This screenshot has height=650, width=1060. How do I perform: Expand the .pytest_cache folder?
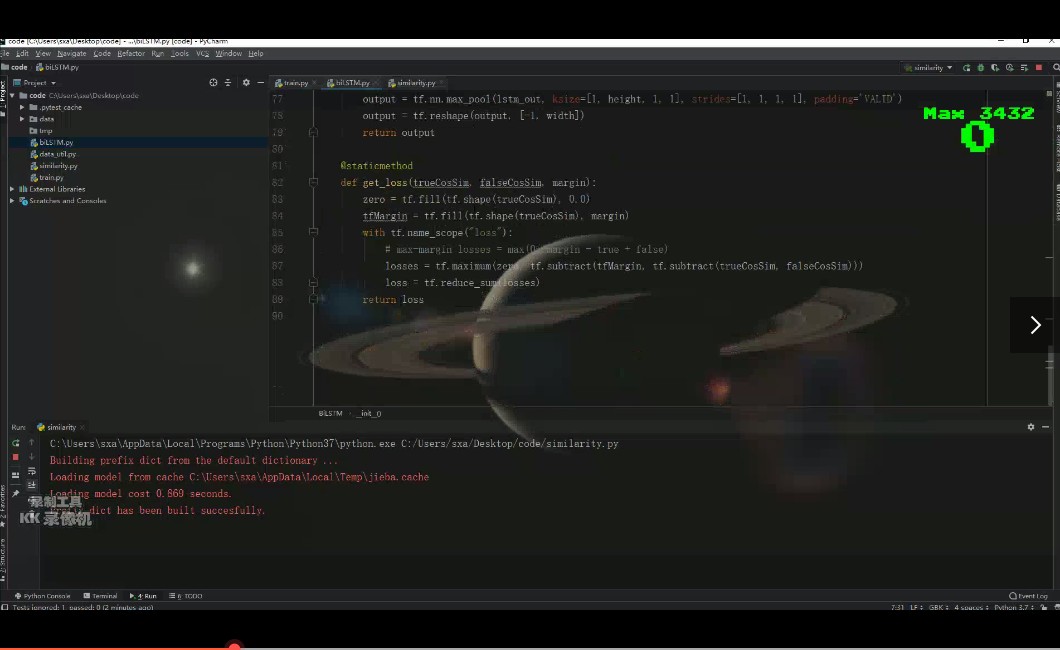pyautogui.click(x=22, y=107)
